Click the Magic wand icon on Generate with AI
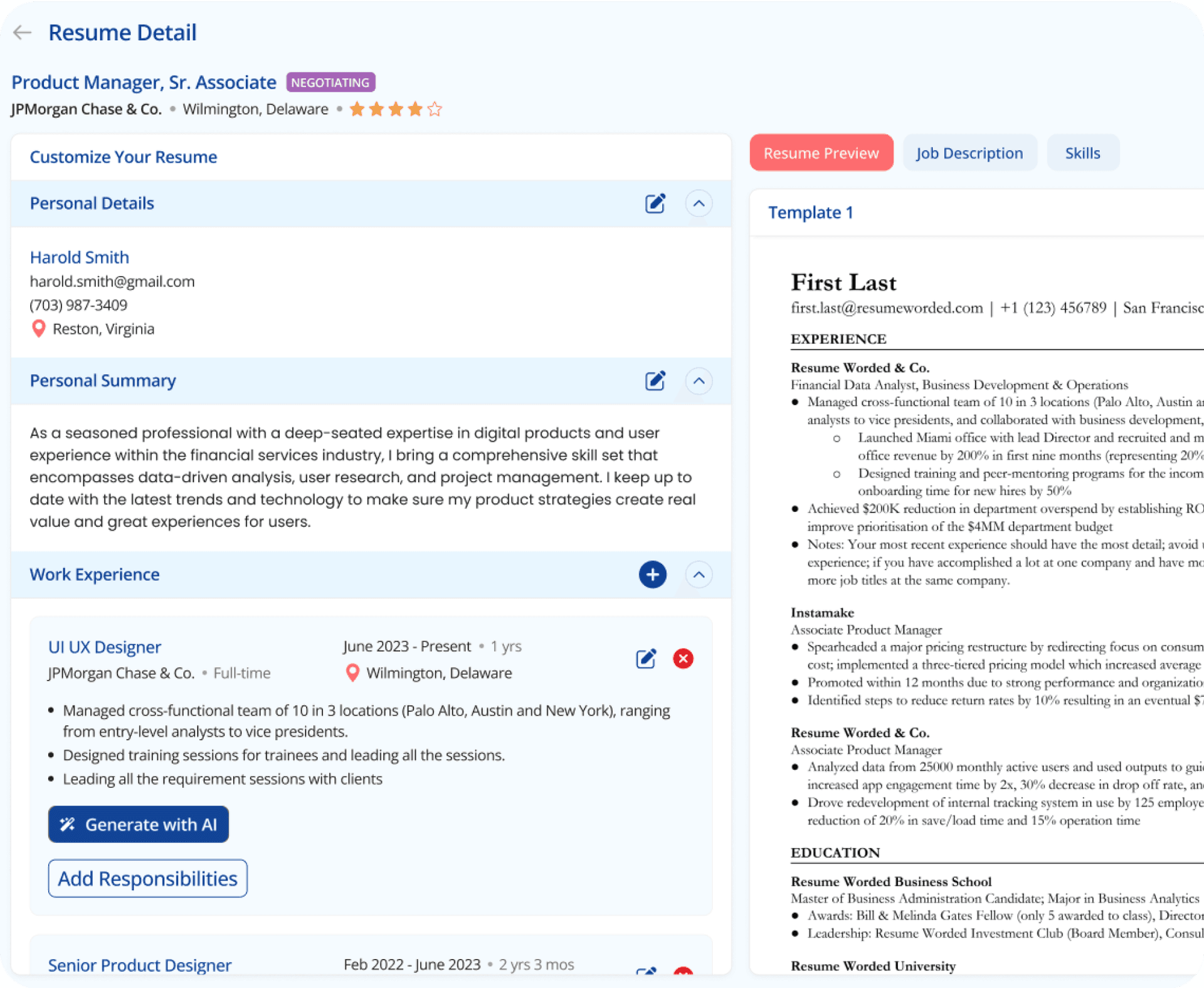 [68, 824]
